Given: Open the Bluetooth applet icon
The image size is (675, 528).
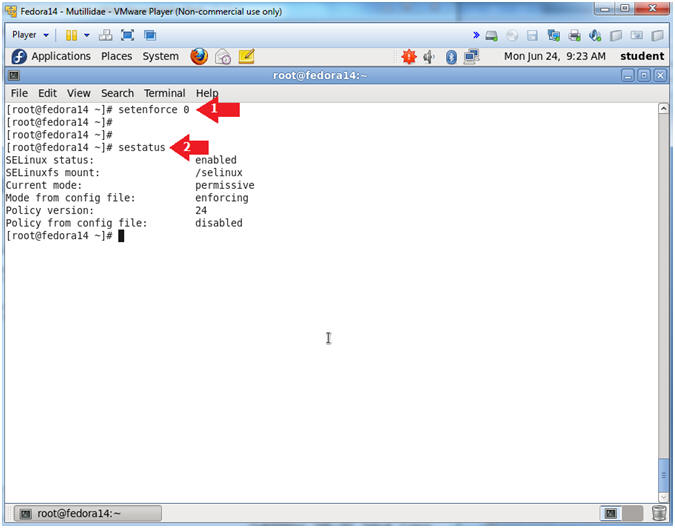Looking at the screenshot, I should [x=451, y=57].
